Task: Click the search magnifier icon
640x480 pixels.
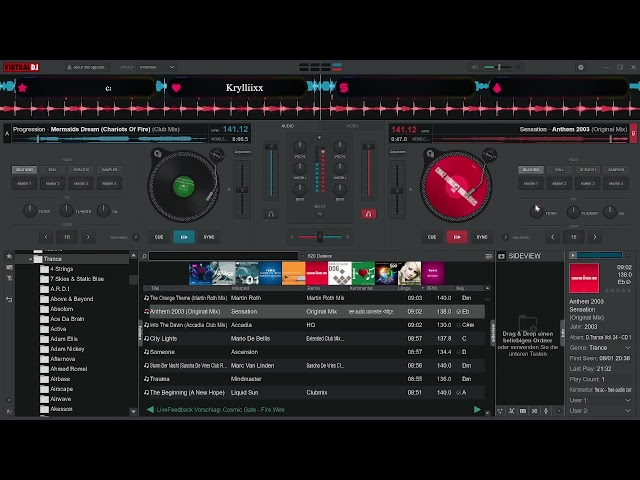Action: click(x=144, y=256)
